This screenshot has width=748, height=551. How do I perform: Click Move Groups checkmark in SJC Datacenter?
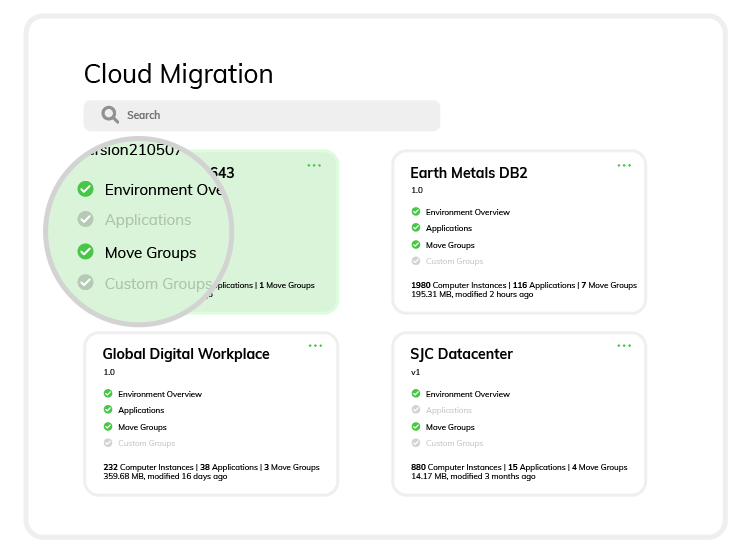[416, 426]
